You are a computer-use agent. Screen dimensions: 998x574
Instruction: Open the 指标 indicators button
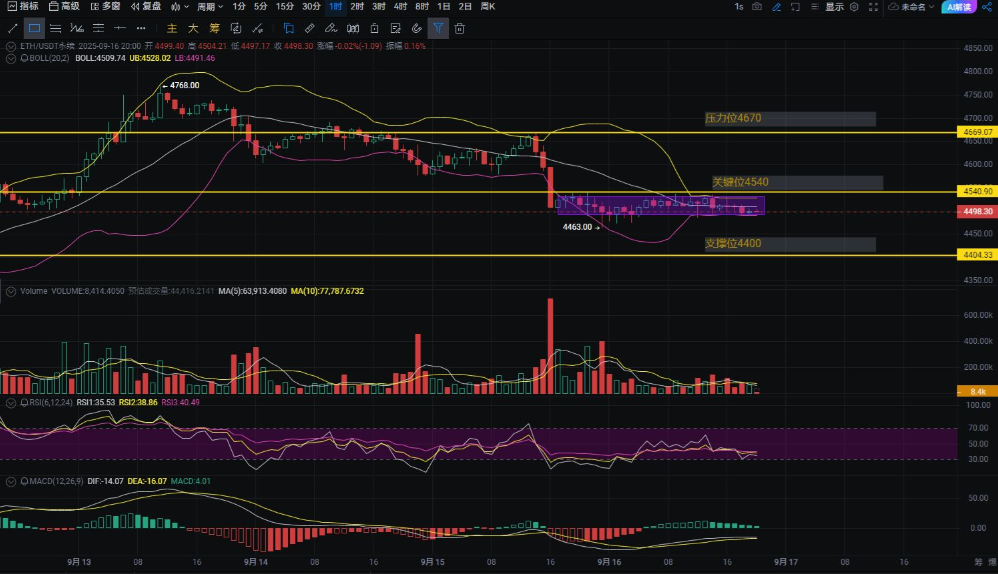click(x=23, y=7)
